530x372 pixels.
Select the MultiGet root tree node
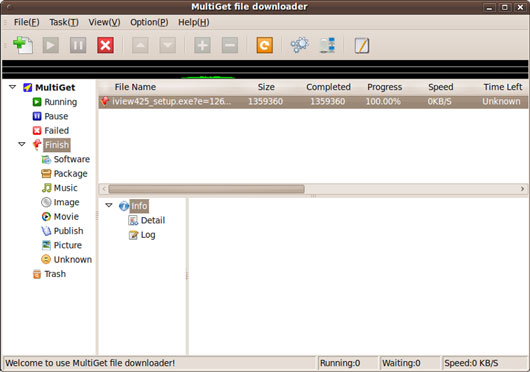pyautogui.click(x=49, y=88)
